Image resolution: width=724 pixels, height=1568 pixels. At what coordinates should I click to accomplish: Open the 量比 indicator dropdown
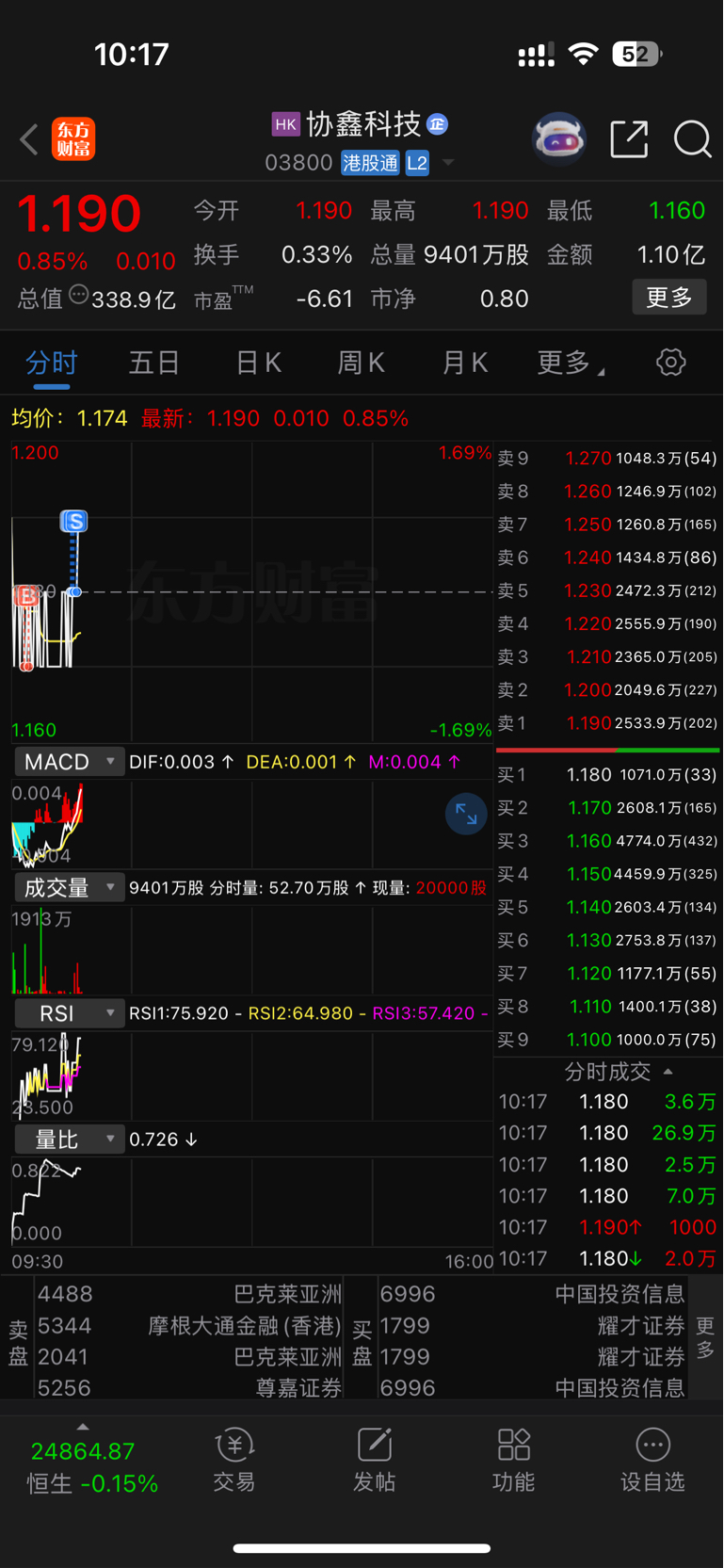69,1140
